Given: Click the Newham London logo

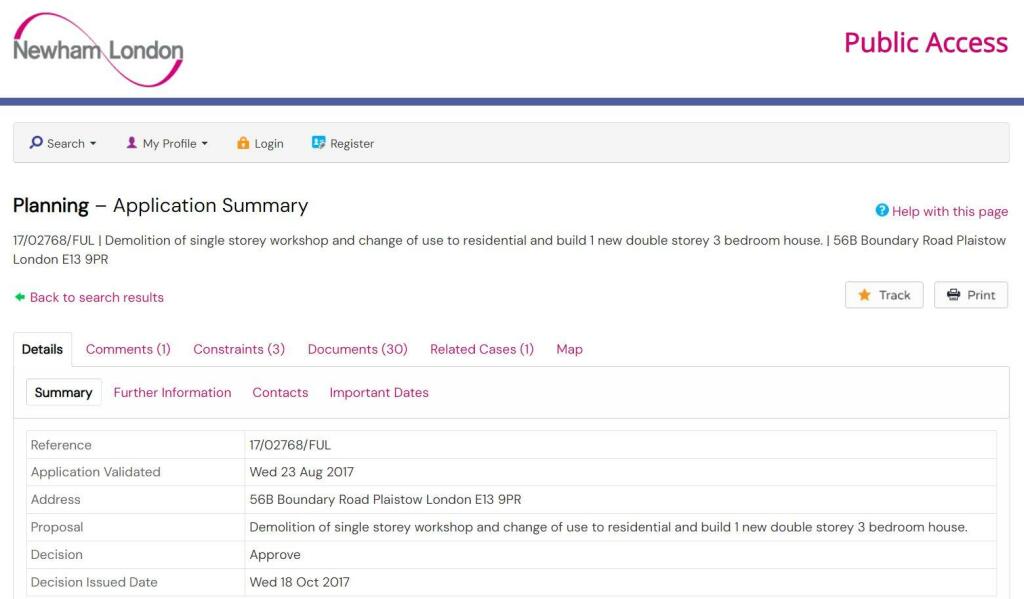Looking at the screenshot, I should pos(98,50).
